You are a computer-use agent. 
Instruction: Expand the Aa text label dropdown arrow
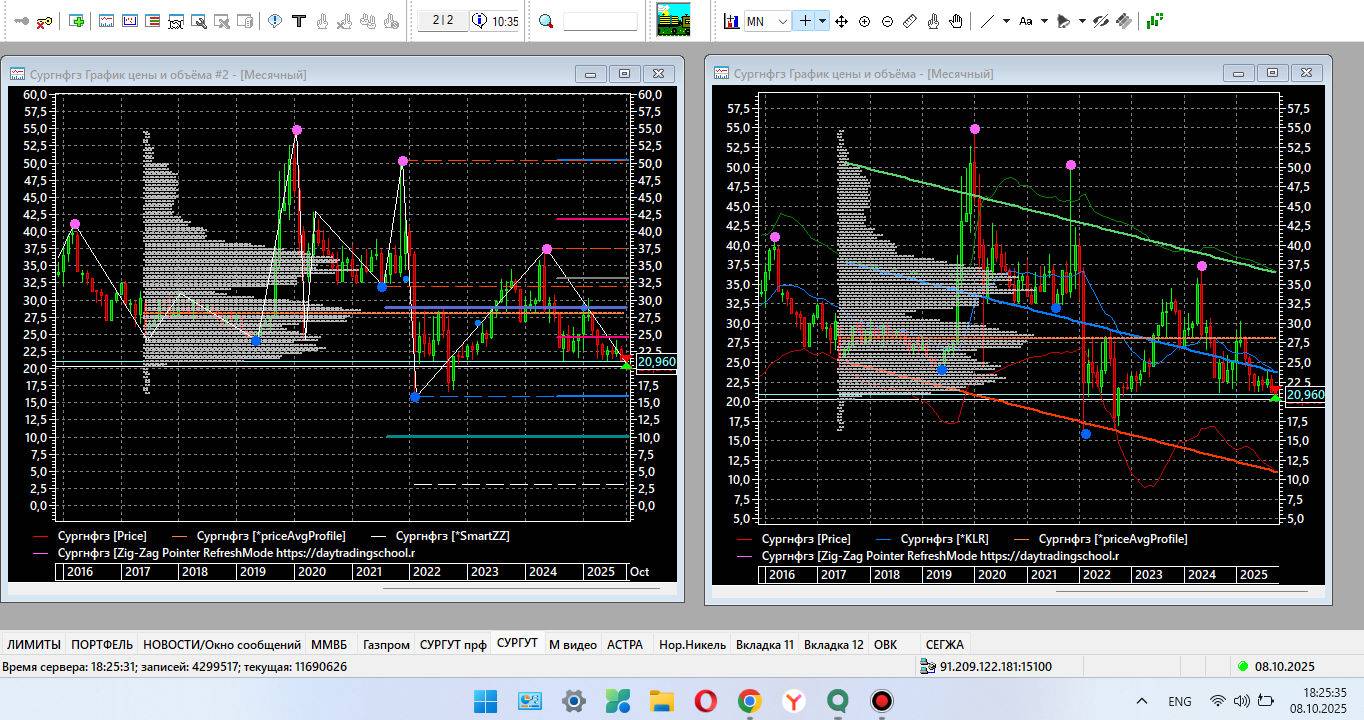pos(1044,21)
